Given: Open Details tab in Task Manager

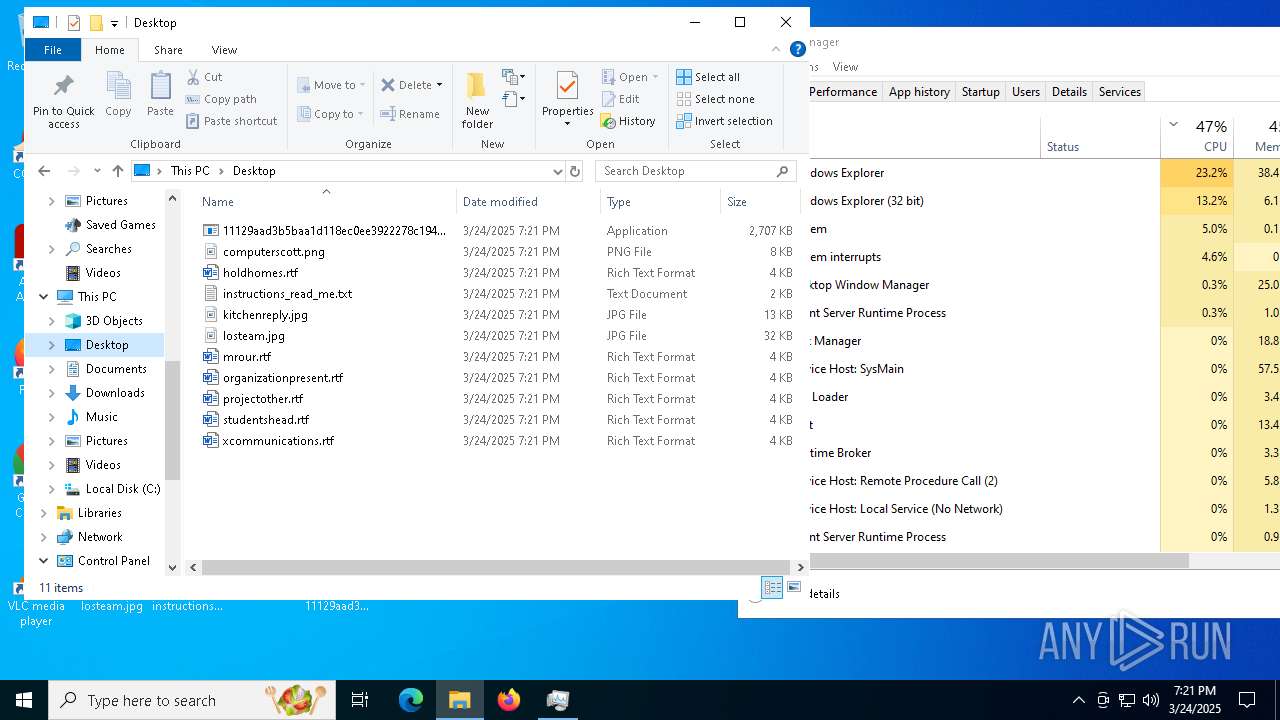Looking at the screenshot, I should [x=1069, y=91].
